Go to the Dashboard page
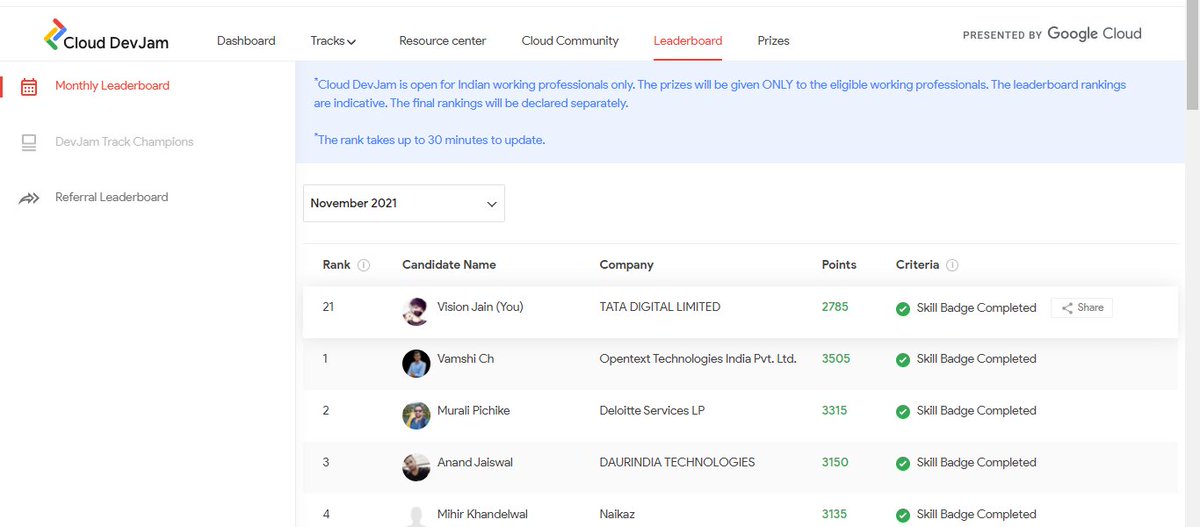Viewport: 1200px width, 527px height. coord(246,41)
